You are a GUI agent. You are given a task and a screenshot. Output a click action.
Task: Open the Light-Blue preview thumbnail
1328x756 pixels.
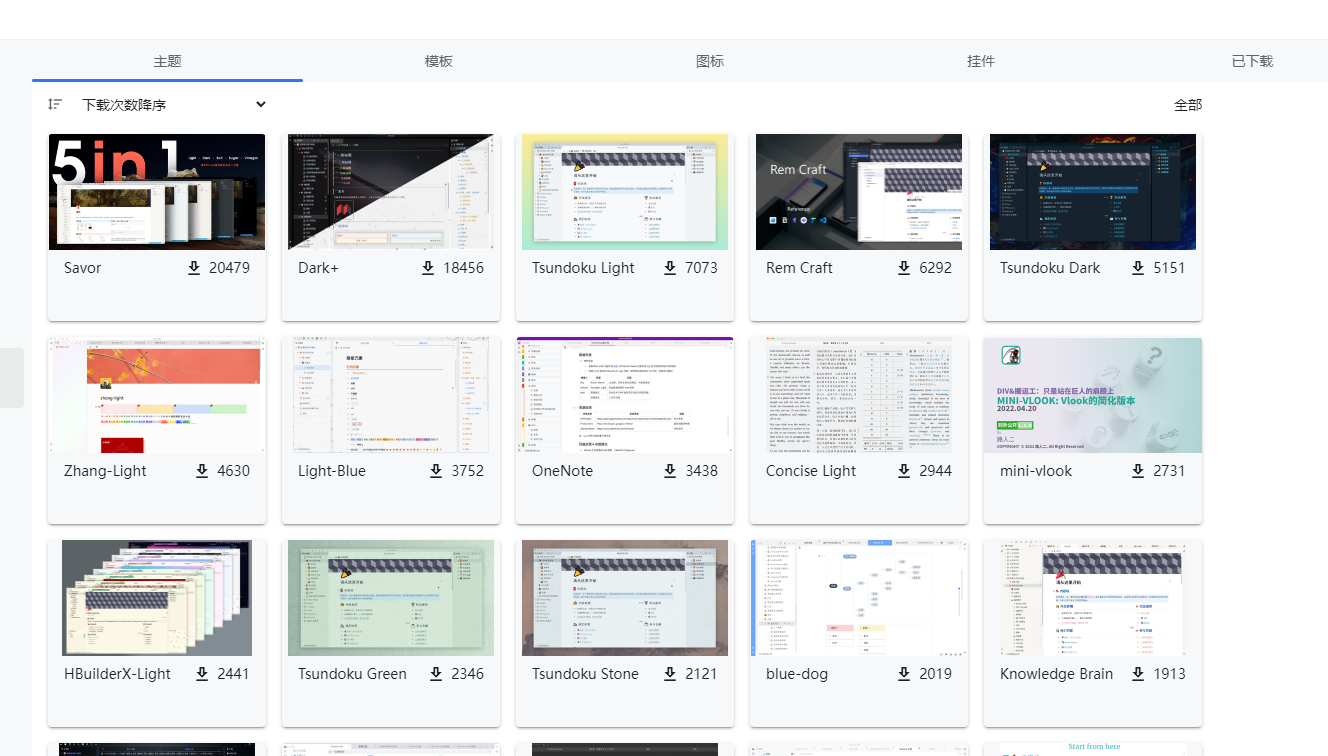coord(391,395)
